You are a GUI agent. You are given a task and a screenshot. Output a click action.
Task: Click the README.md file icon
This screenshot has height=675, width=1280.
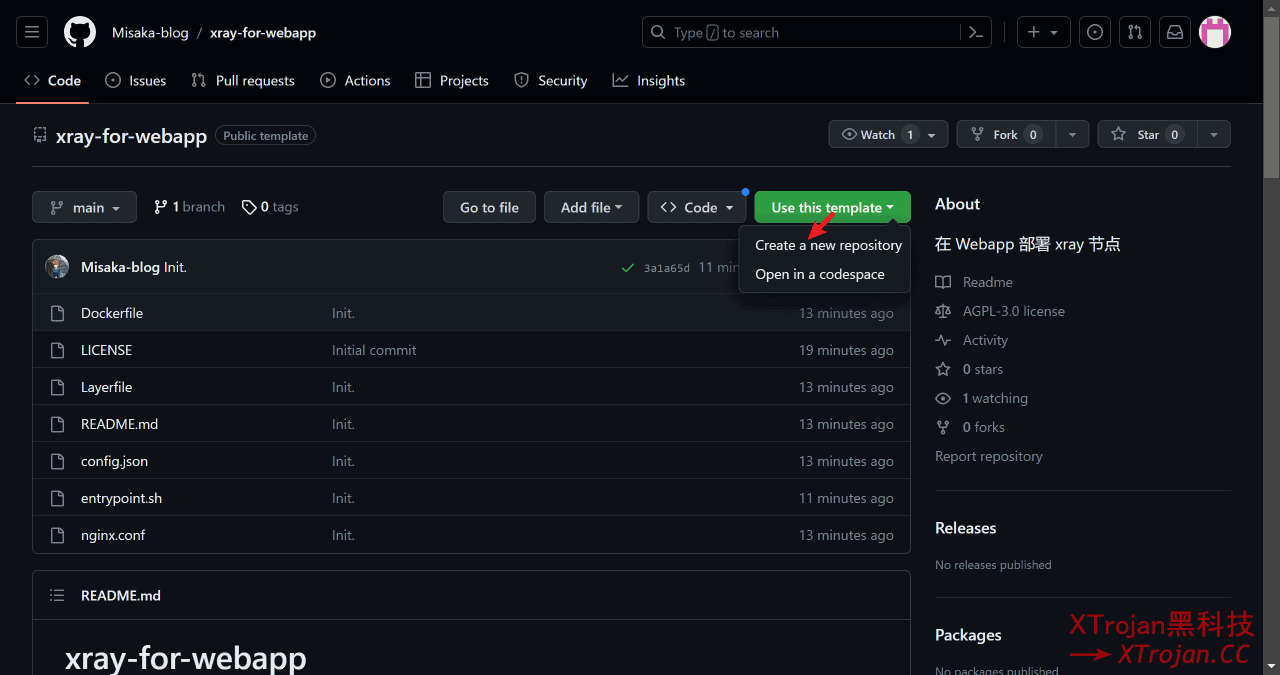[57, 424]
